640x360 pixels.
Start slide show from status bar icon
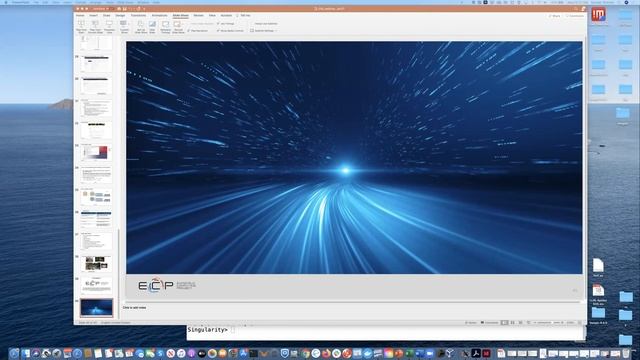pyautogui.click(x=528, y=322)
